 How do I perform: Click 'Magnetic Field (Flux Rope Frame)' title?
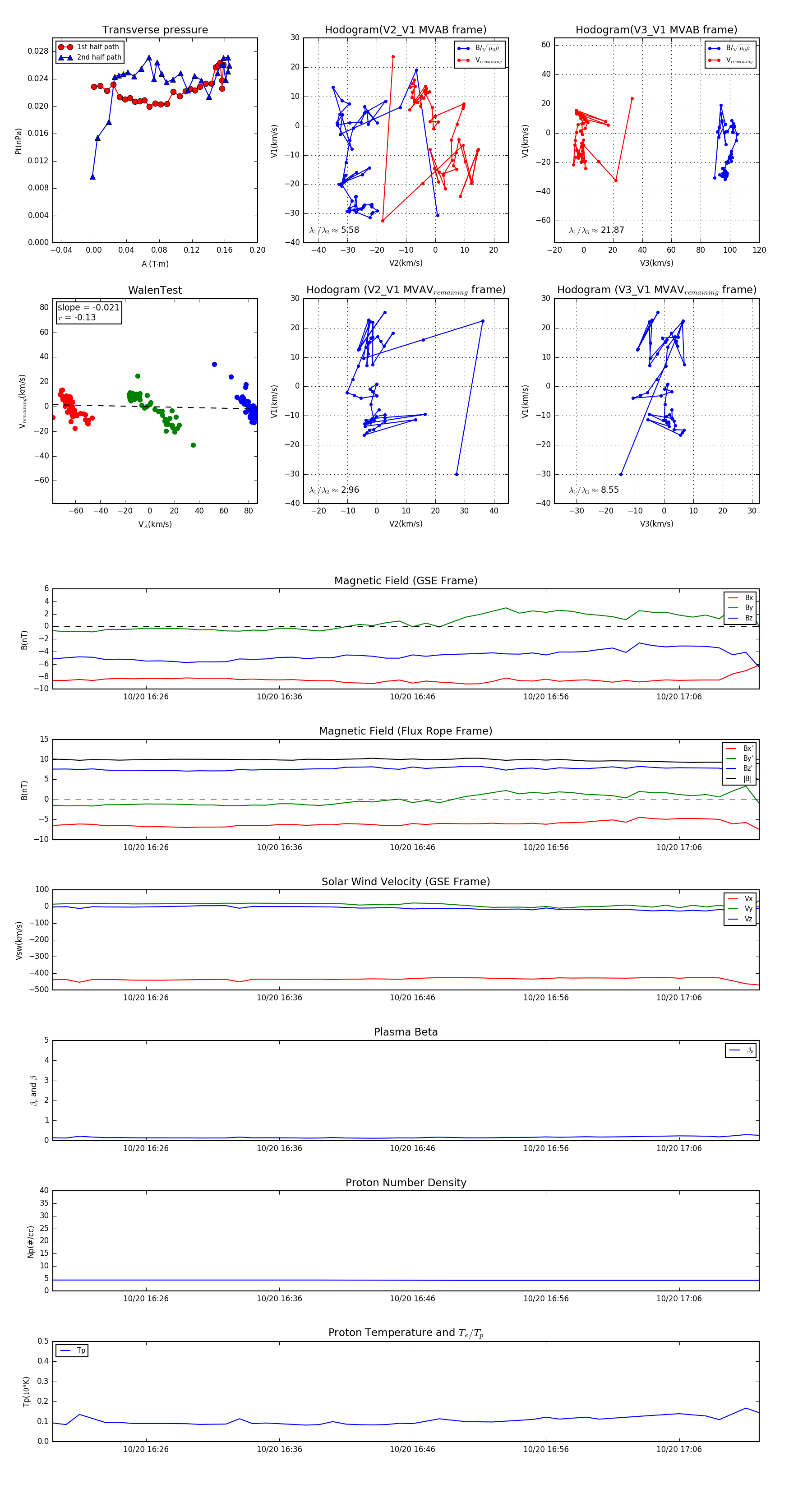tap(406, 731)
